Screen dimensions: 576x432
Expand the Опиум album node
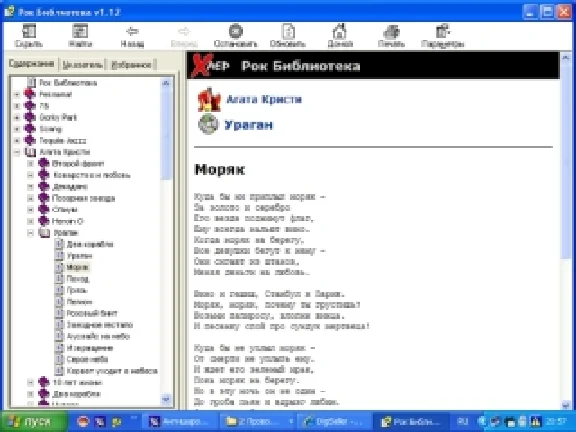31,210
